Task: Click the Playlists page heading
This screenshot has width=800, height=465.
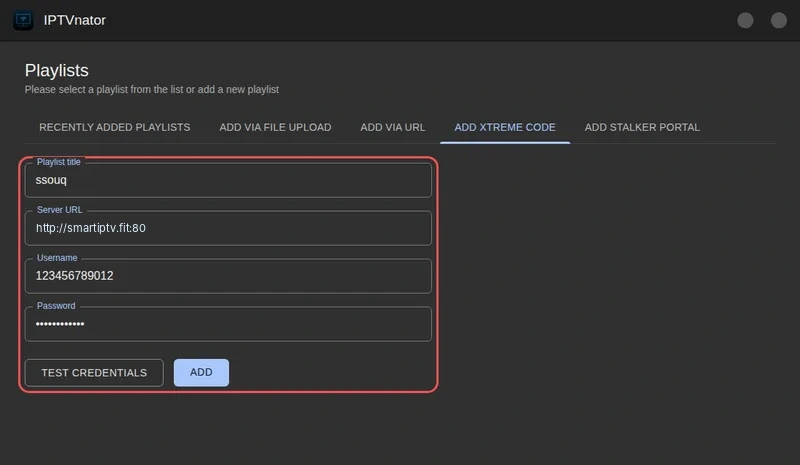Action: tap(57, 70)
